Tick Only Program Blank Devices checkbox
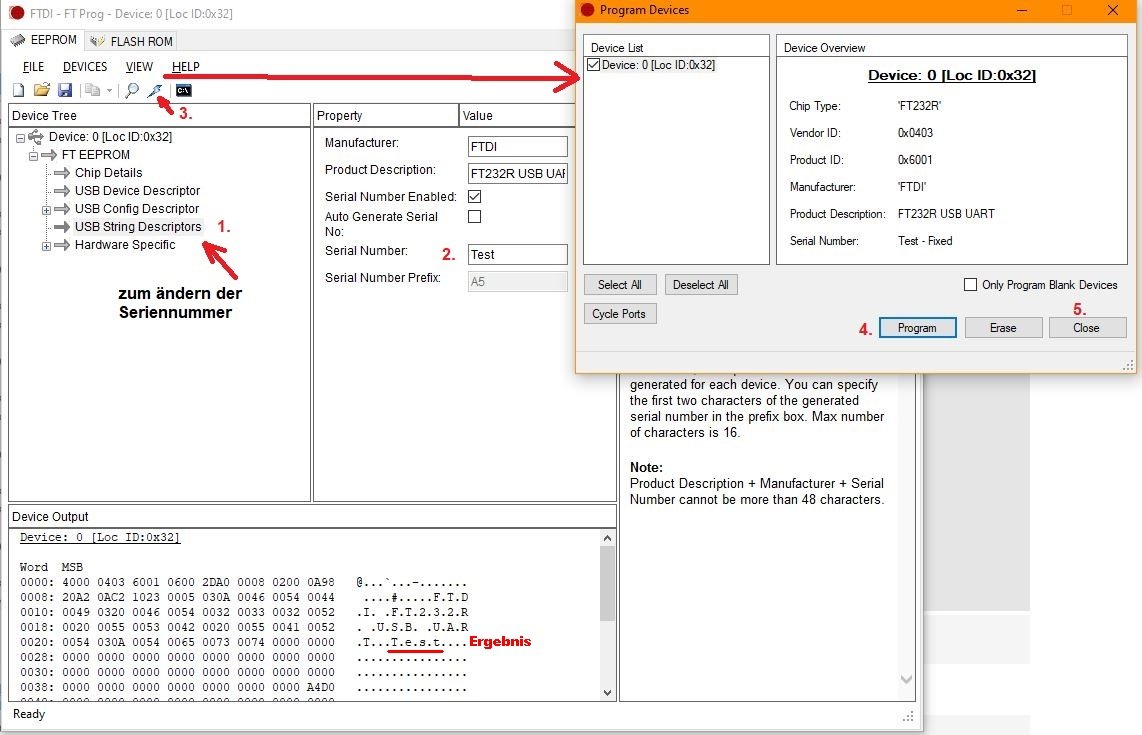This screenshot has width=1142, height=735. (x=970, y=285)
